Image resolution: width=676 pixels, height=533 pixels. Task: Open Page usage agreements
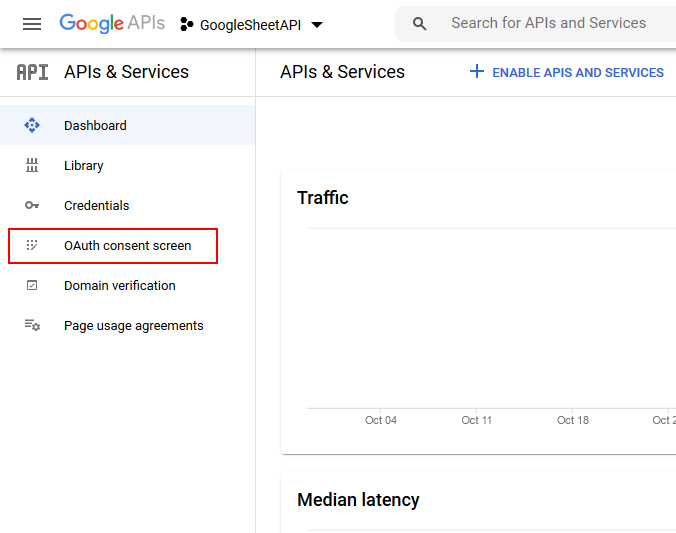point(133,325)
